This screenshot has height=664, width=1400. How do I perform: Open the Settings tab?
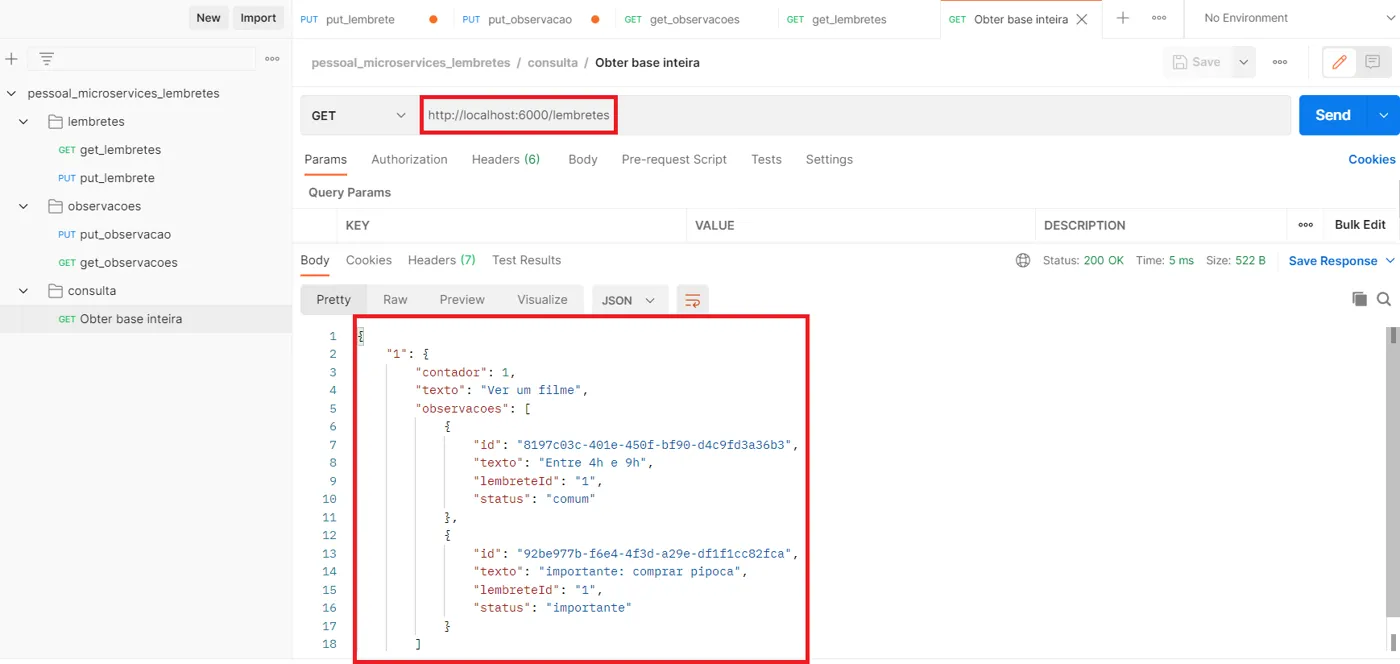coord(829,159)
